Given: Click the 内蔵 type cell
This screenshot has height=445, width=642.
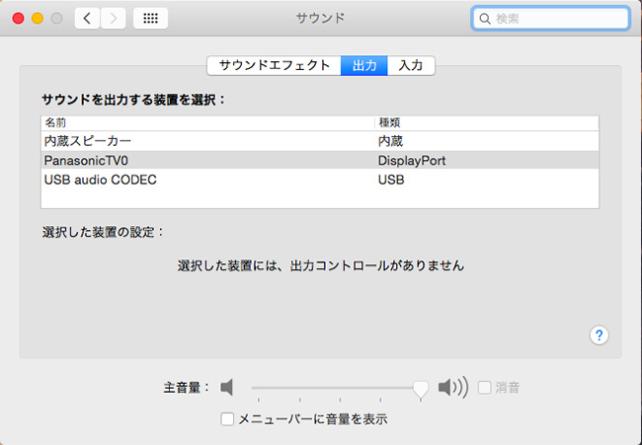Looking at the screenshot, I should tap(390, 141).
